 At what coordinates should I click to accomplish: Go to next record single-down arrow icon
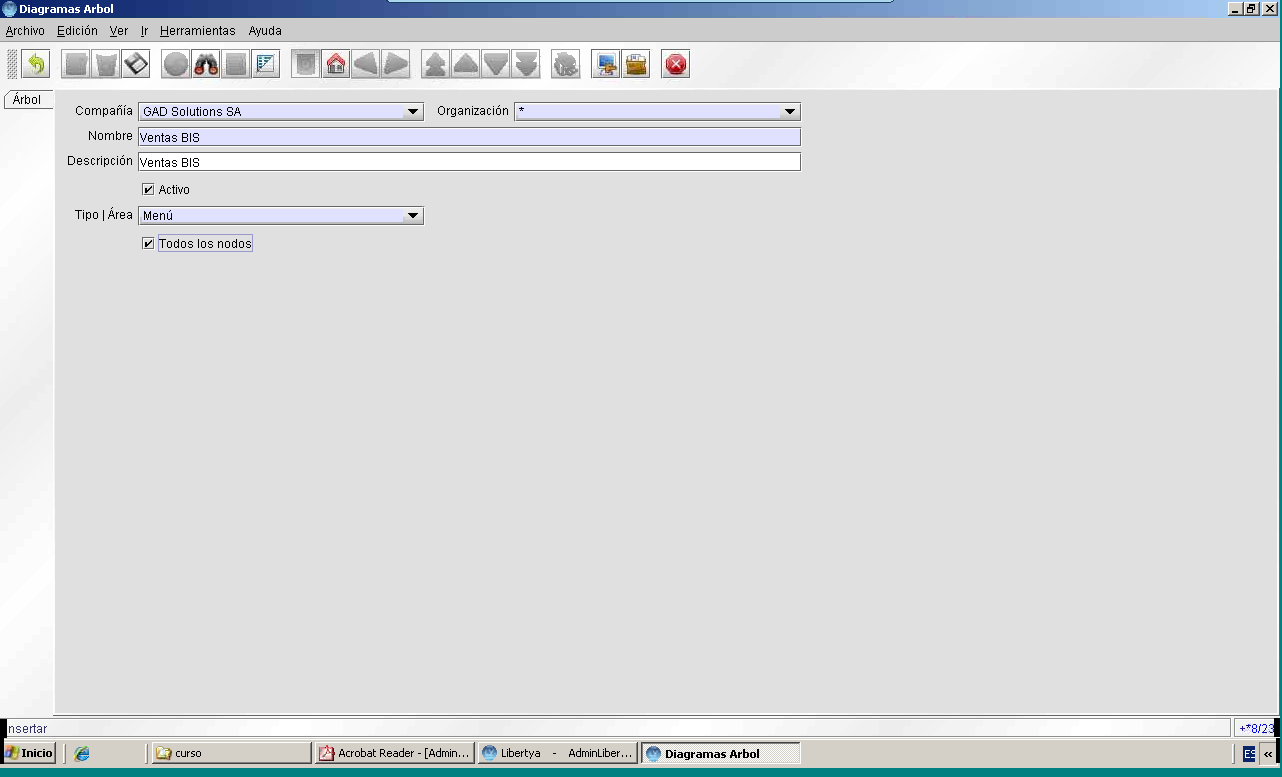click(x=496, y=65)
